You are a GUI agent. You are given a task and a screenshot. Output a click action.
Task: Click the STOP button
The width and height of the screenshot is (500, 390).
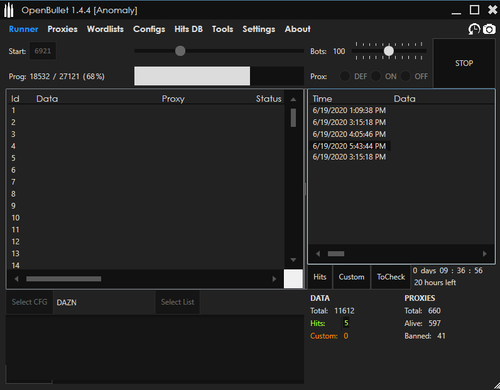click(464, 63)
